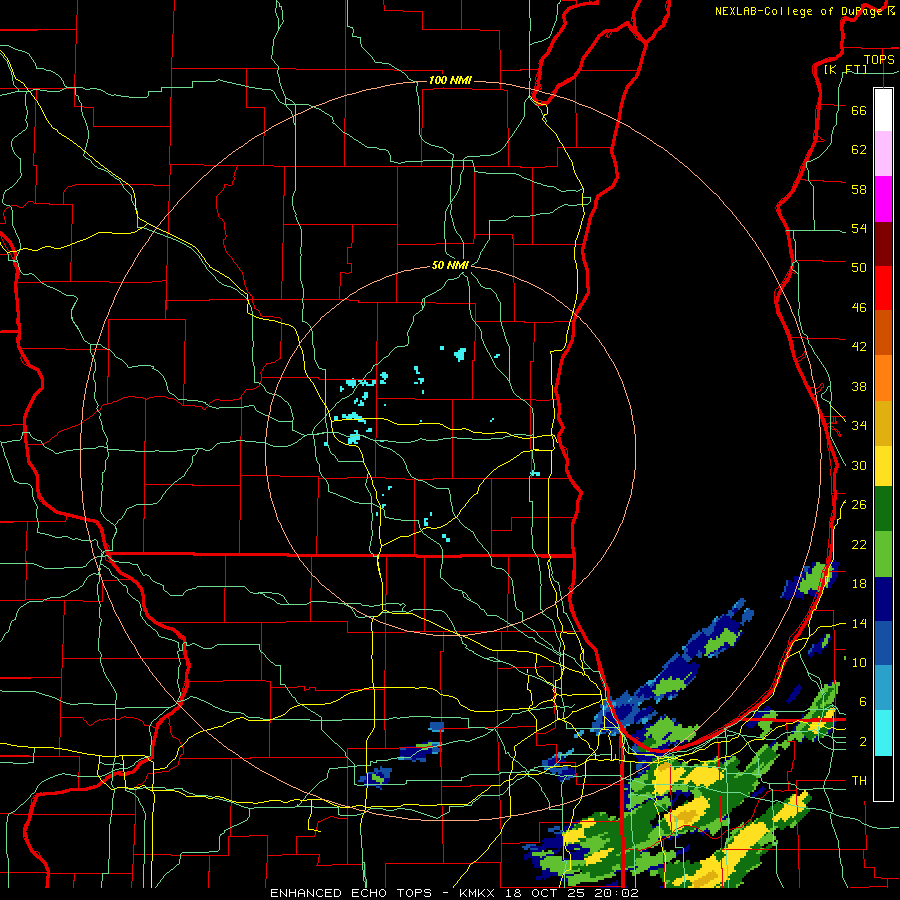Pick the light sky-blue legend swatch
The height and width of the screenshot is (900, 900).
point(883,687)
